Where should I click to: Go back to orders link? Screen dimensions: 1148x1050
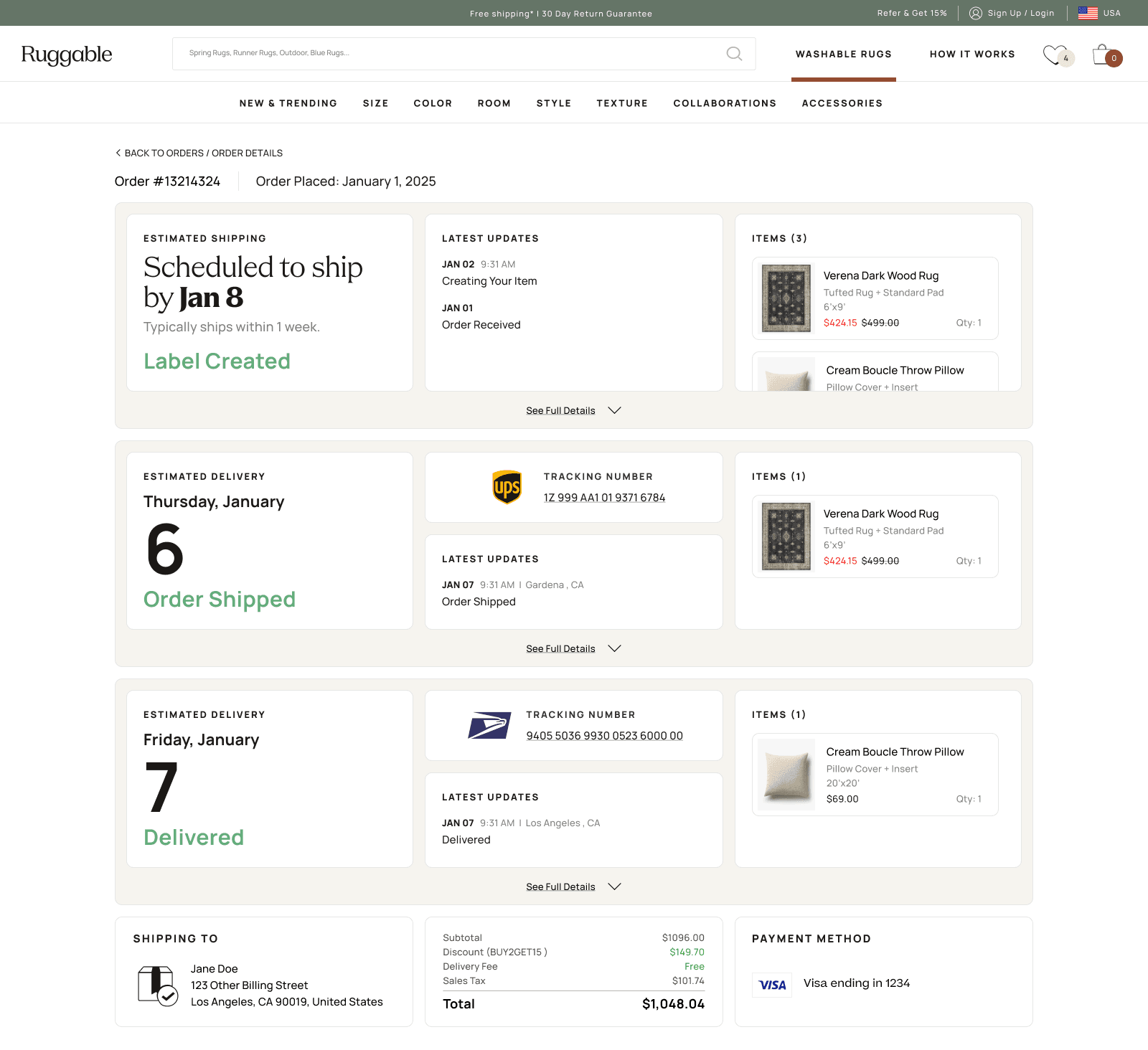[164, 153]
